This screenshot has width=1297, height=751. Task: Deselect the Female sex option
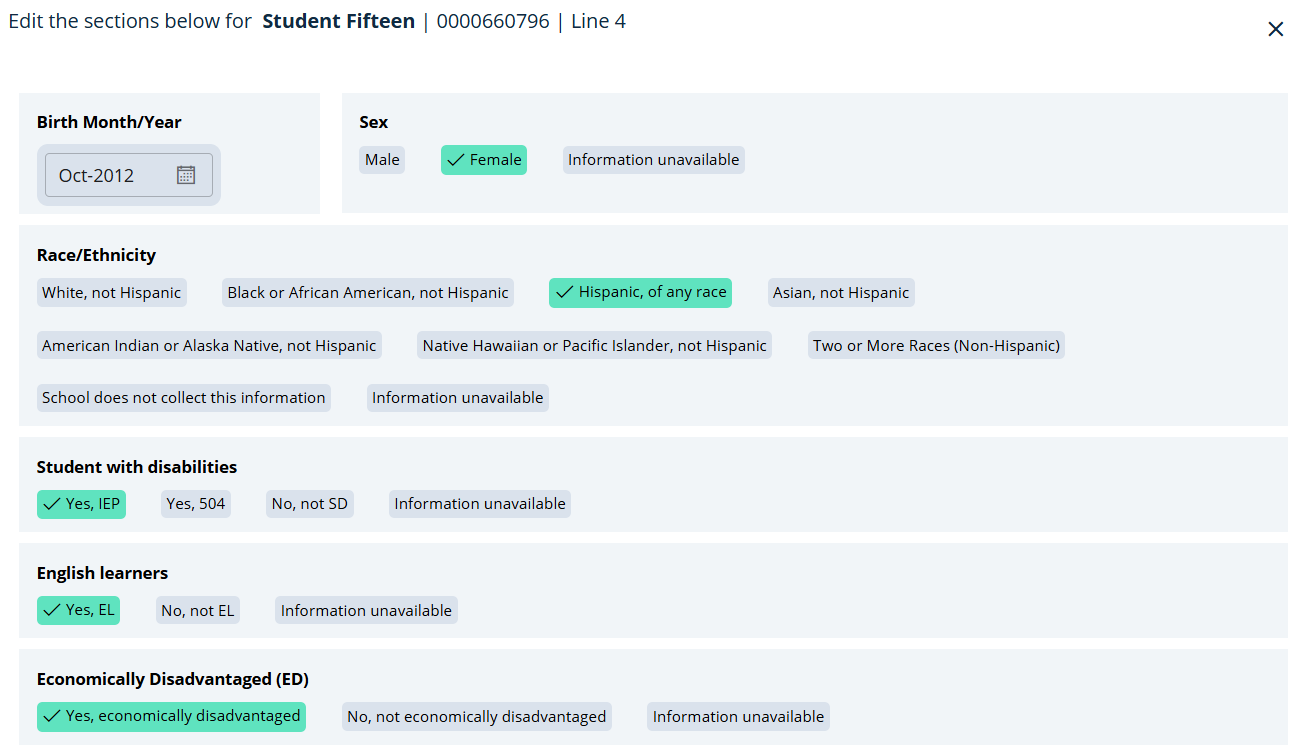[484, 160]
